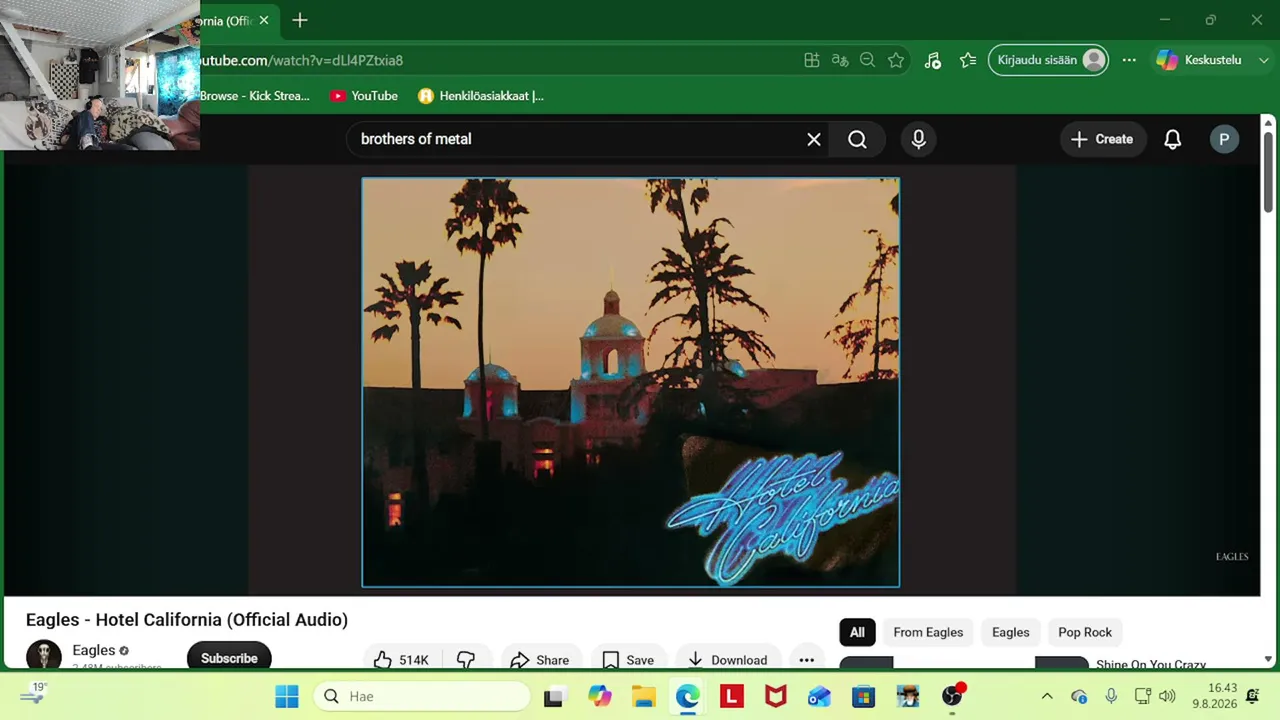Open Task View on the taskbar
This screenshot has height=720, width=1280.
coord(553,696)
